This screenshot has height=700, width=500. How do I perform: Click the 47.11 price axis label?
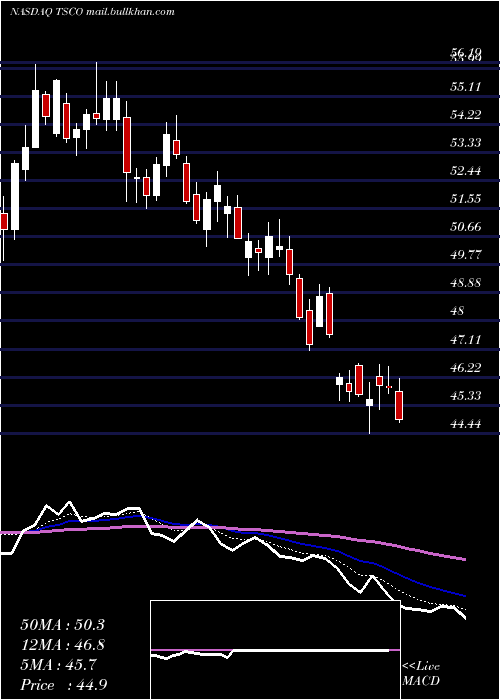click(x=466, y=340)
